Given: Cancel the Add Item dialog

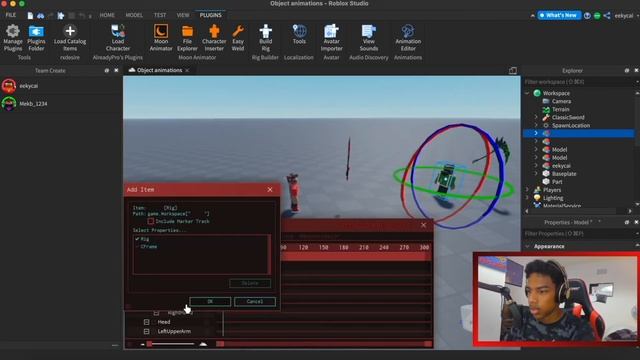Looking at the screenshot, I should tap(255, 301).
